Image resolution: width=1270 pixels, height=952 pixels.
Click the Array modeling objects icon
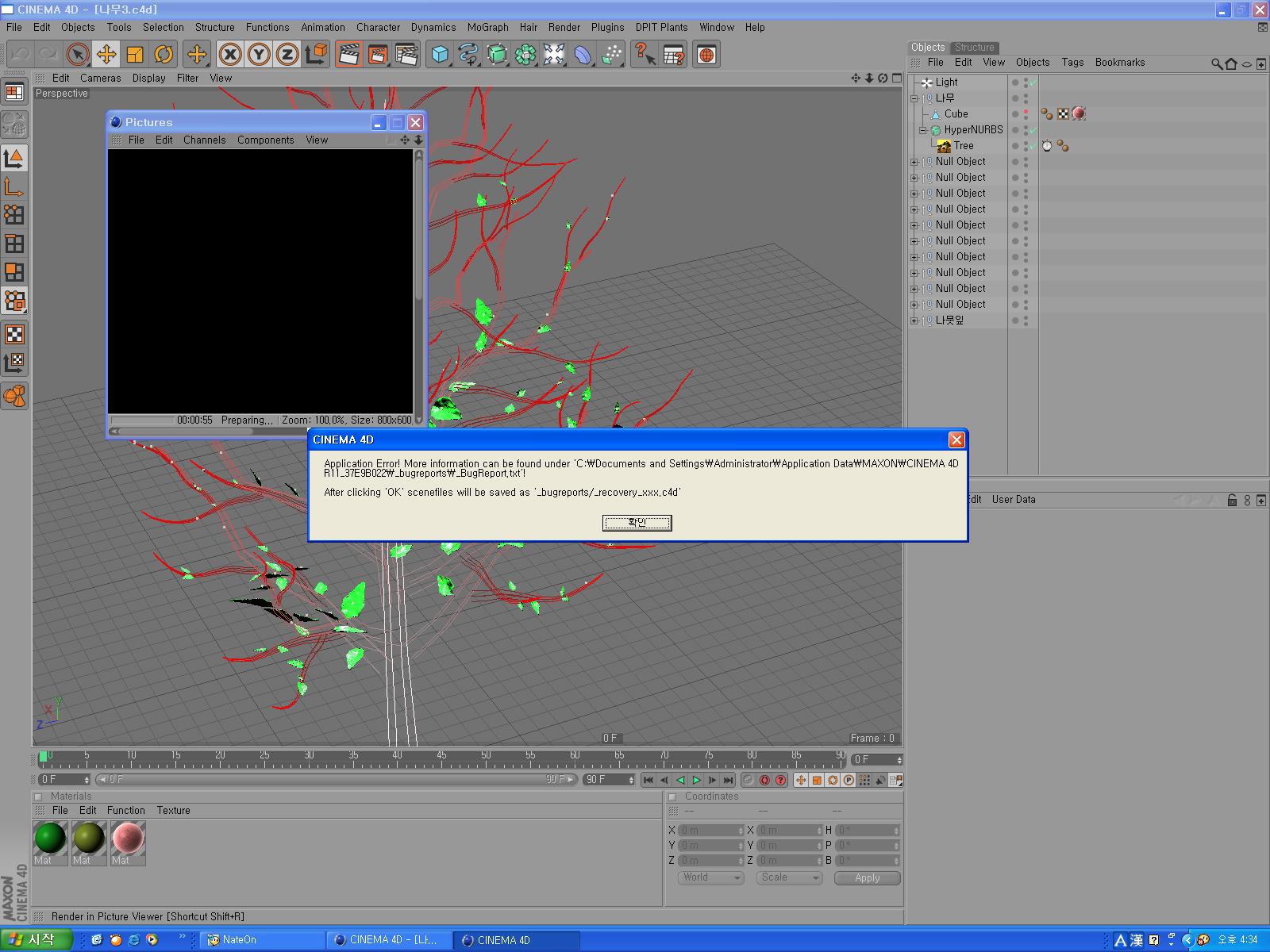coord(525,55)
